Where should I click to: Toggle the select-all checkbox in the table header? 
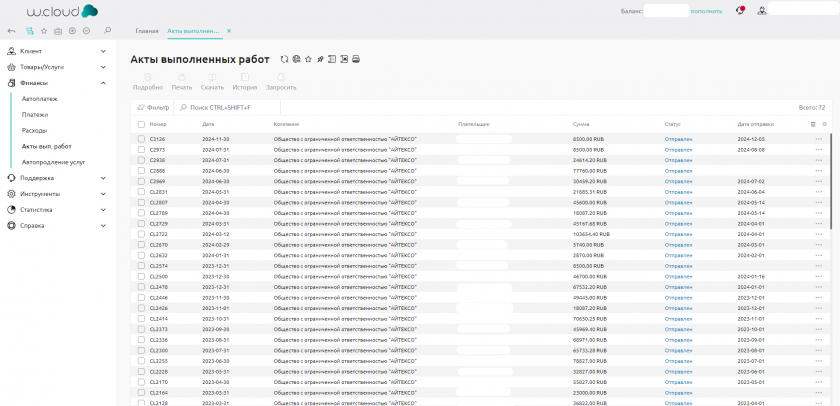click(x=141, y=124)
